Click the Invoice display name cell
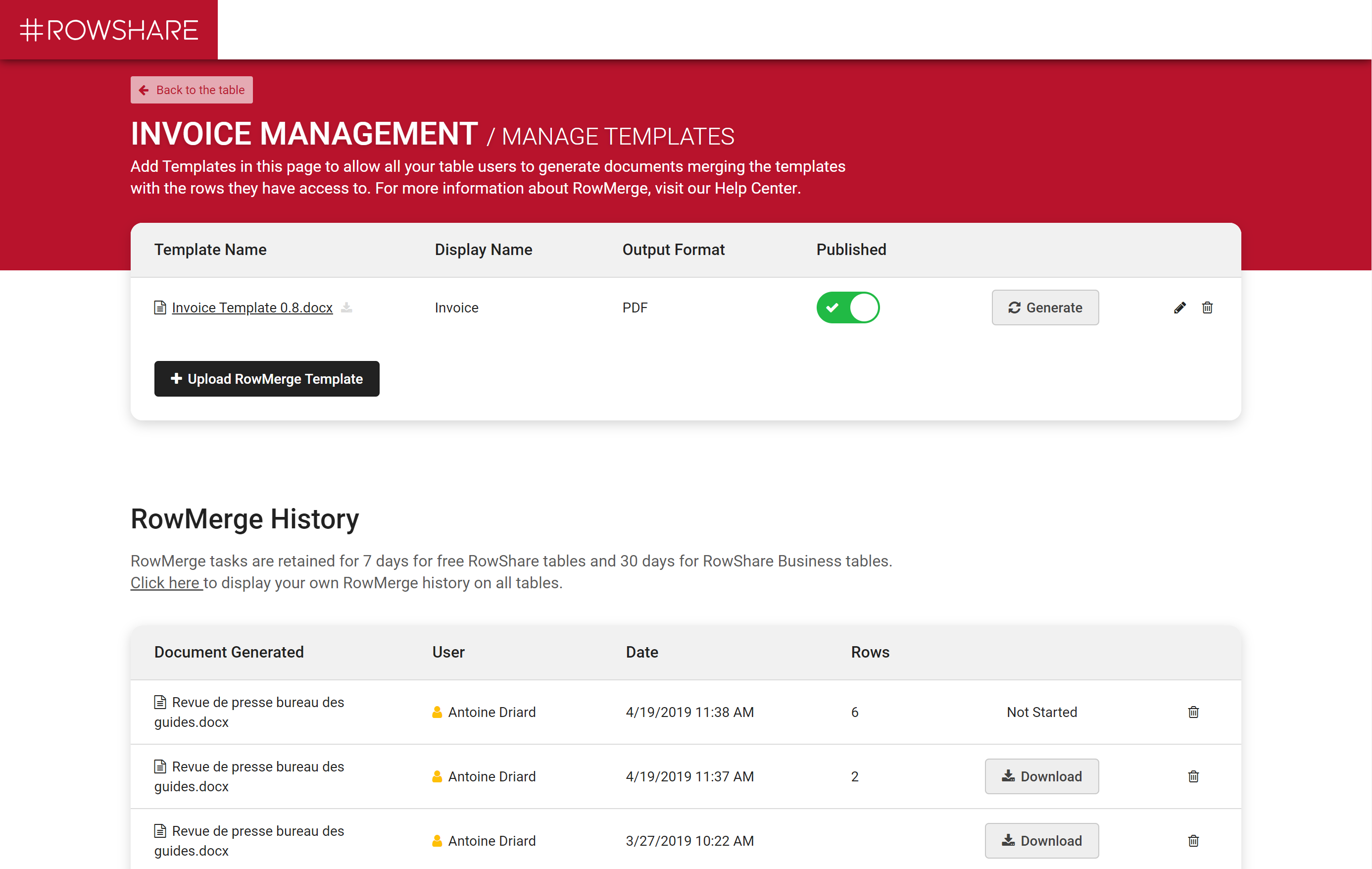The height and width of the screenshot is (869, 1372). click(456, 307)
